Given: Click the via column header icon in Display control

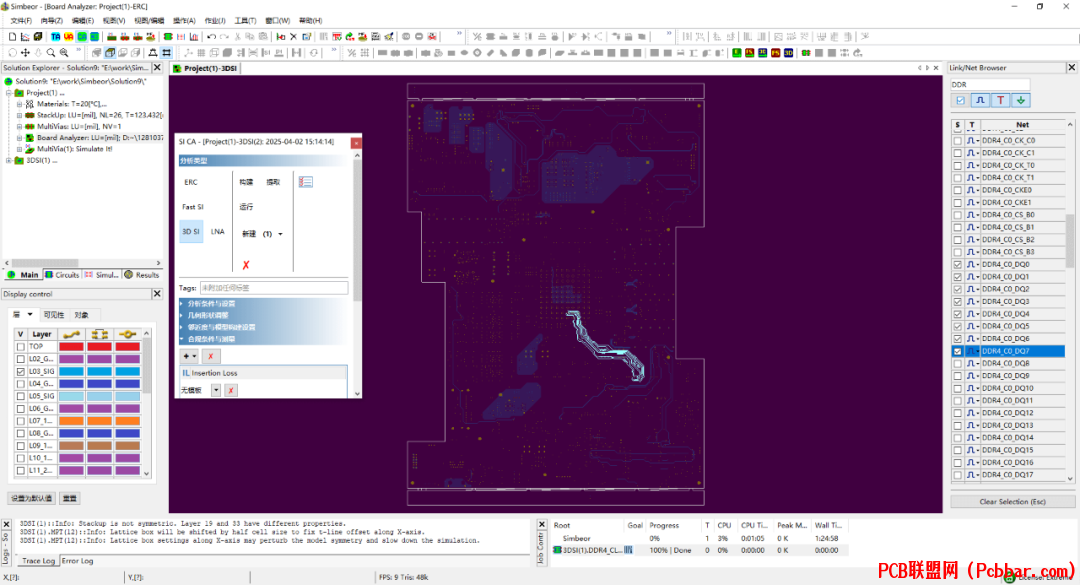Looking at the screenshot, I should pos(127,334).
